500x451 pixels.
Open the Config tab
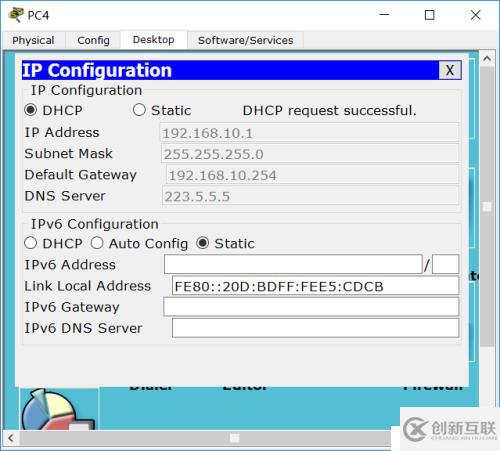click(x=93, y=40)
